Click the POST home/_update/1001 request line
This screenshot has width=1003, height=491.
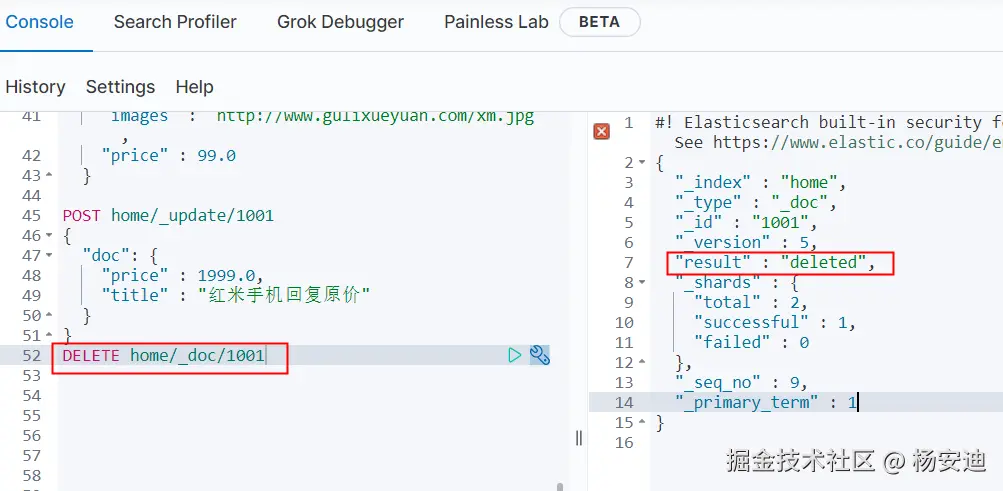[x=168, y=215]
